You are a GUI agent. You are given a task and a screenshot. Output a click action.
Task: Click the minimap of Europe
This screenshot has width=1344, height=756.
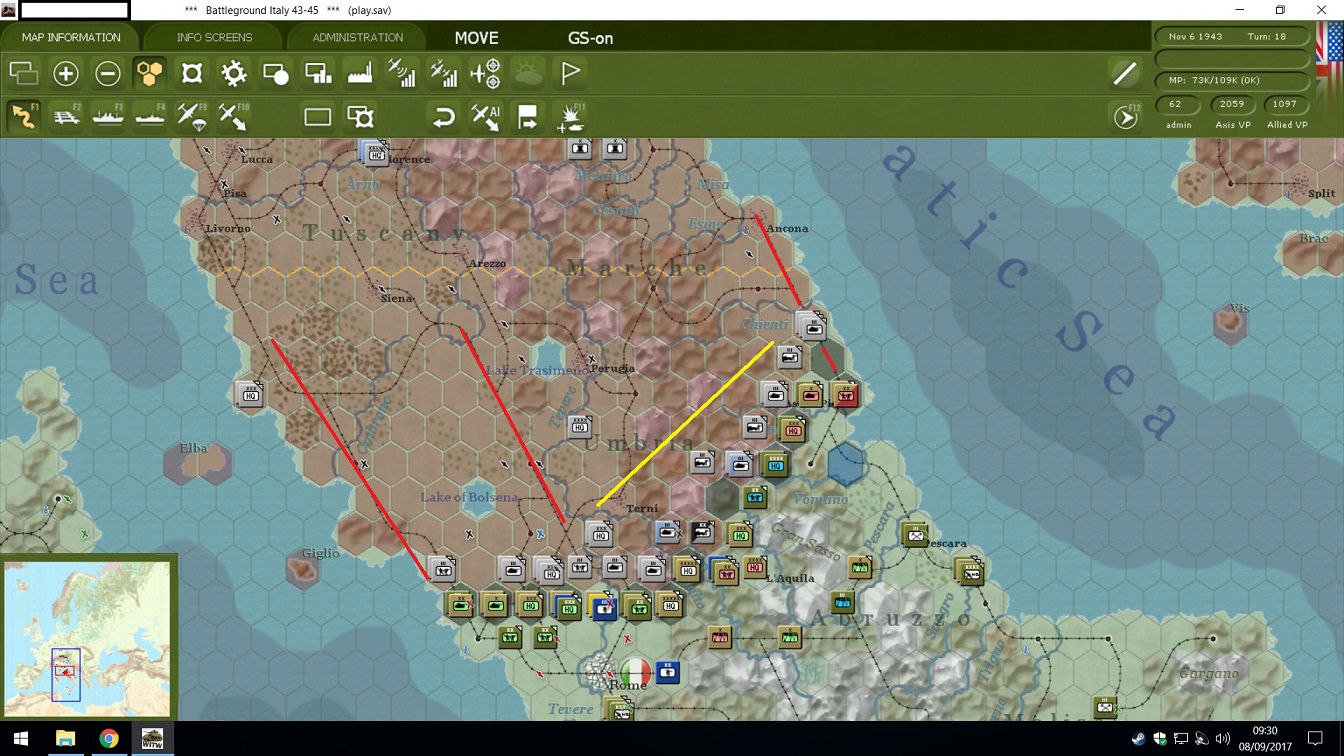click(x=87, y=638)
